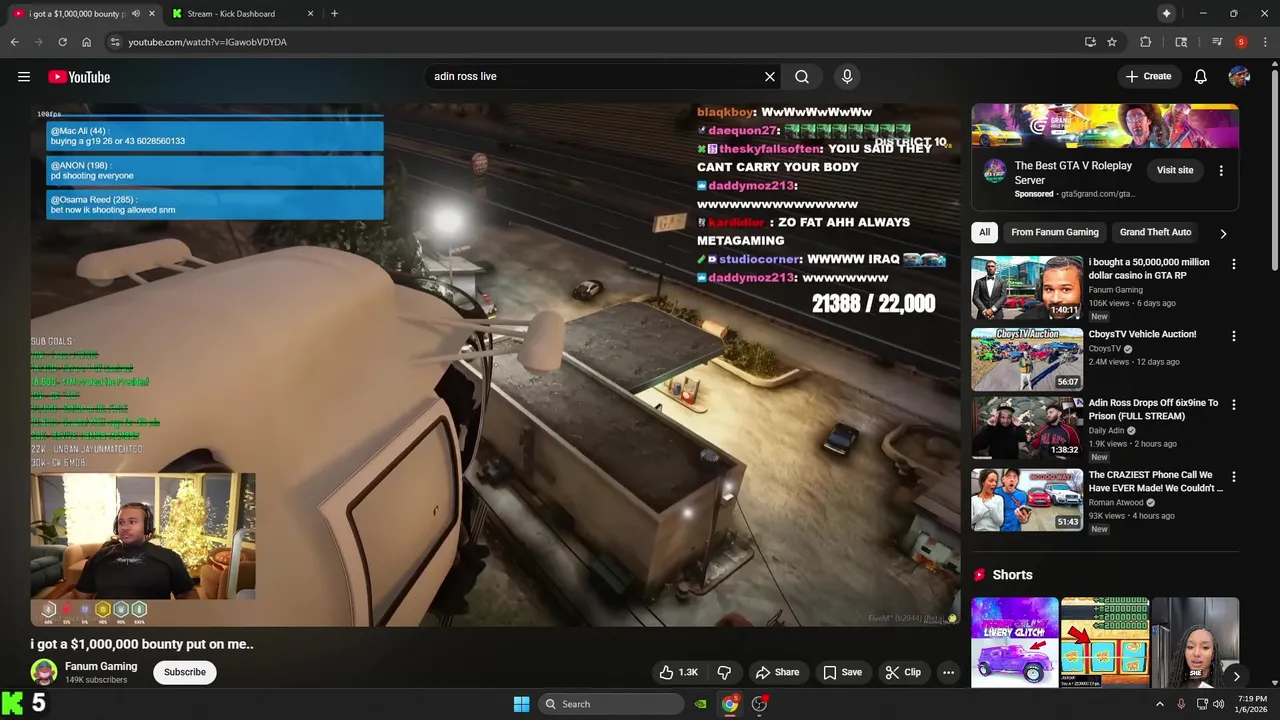Reload the page
Viewport: 1280px width, 720px height.
click(62, 42)
